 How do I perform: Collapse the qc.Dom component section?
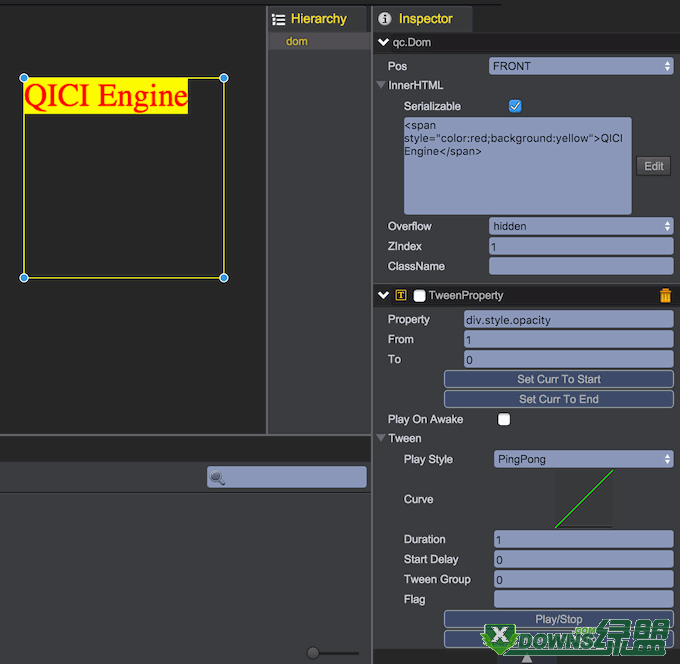[383, 42]
